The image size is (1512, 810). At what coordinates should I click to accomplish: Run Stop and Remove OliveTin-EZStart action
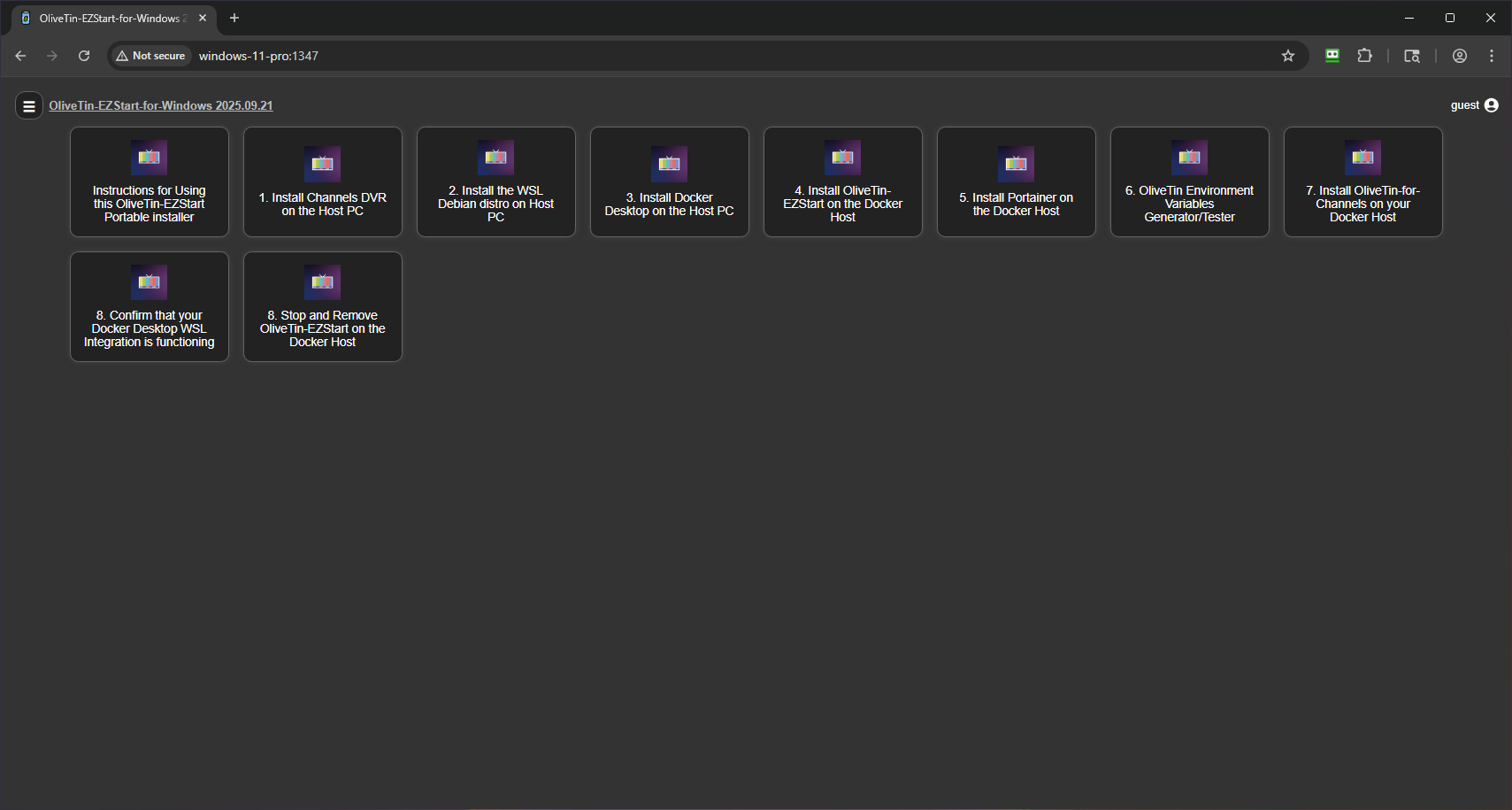(323, 307)
